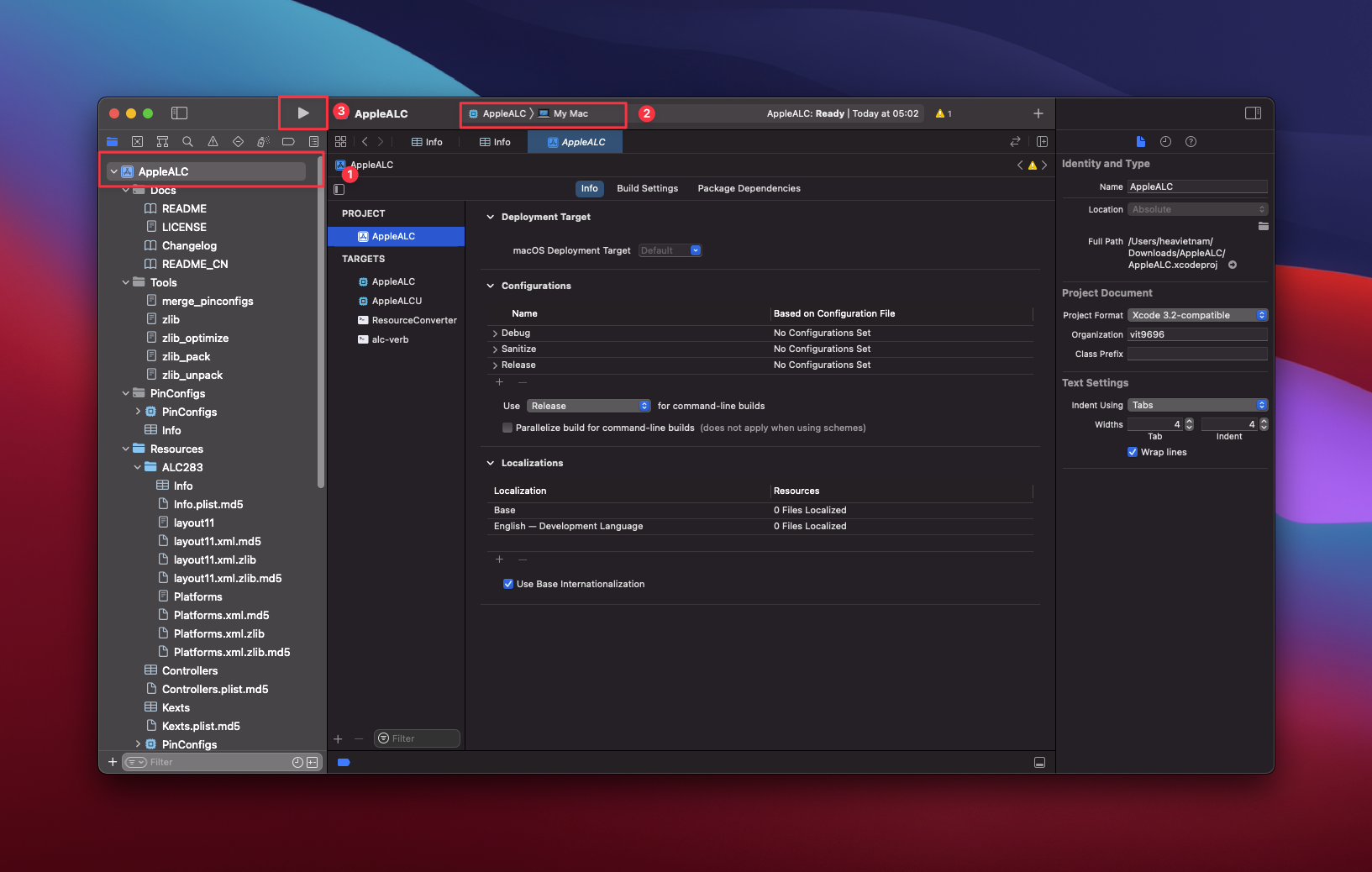1372x872 pixels.
Task: Open the find navigator magnifier icon
Action: coord(187,141)
